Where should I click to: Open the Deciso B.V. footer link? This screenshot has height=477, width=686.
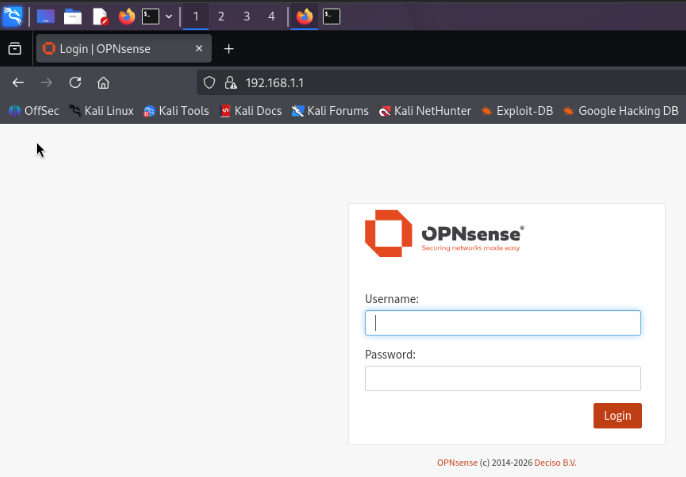555,463
